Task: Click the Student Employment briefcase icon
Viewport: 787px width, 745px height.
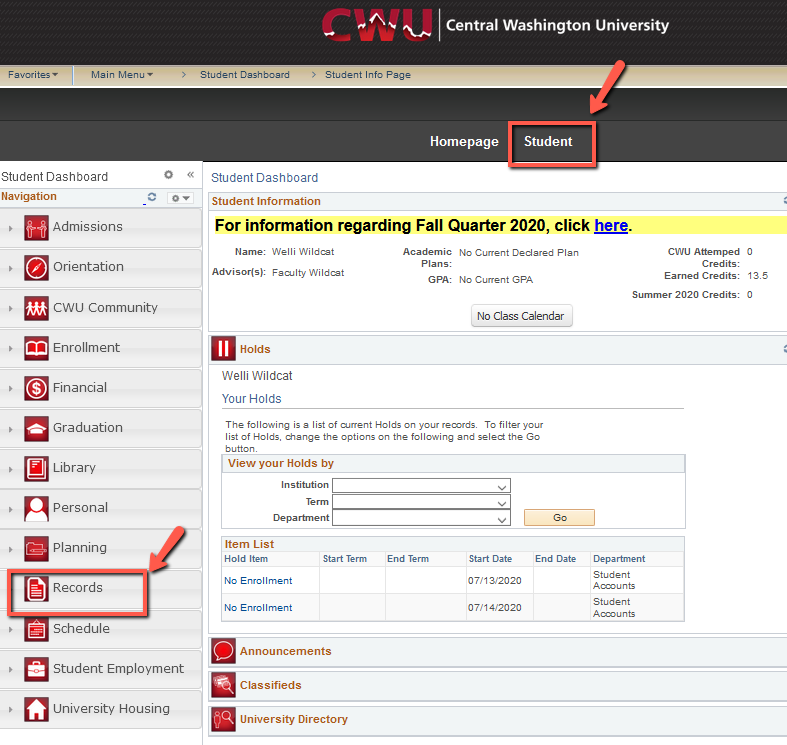Action: (37, 669)
